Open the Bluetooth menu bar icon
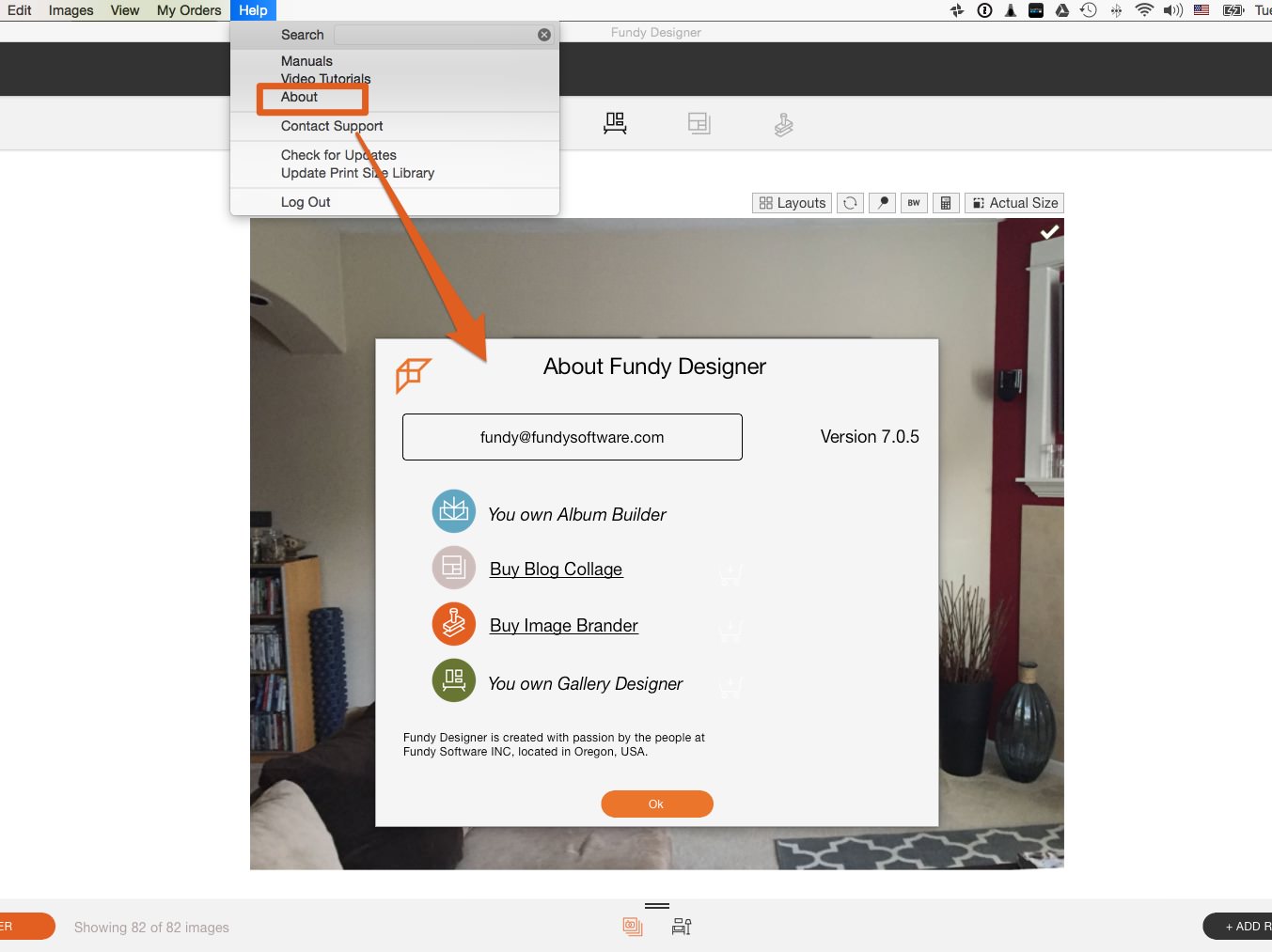 point(1116,10)
